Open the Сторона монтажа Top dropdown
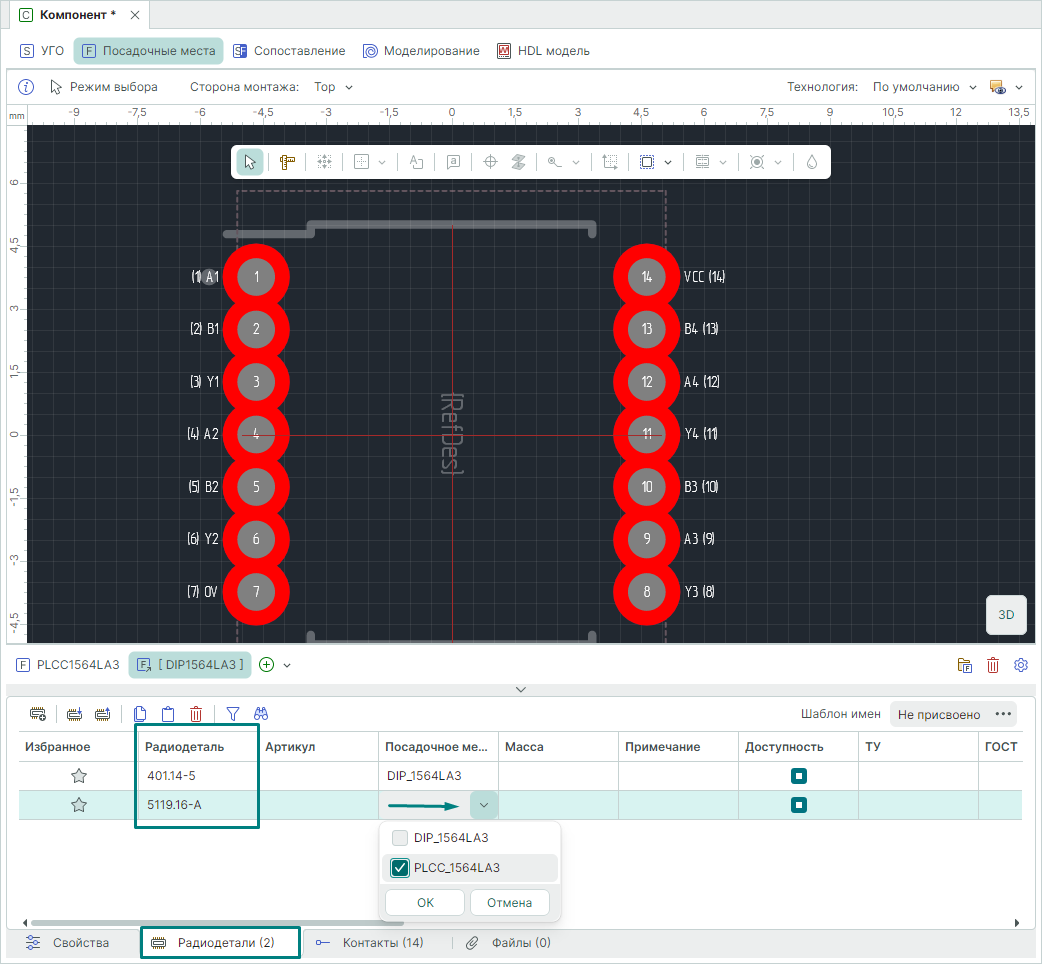This screenshot has width=1042, height=964. click(x=333, y=87)
